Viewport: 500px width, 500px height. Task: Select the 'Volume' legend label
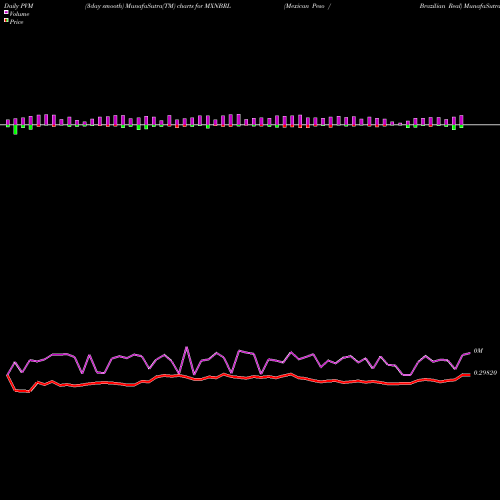19,14
